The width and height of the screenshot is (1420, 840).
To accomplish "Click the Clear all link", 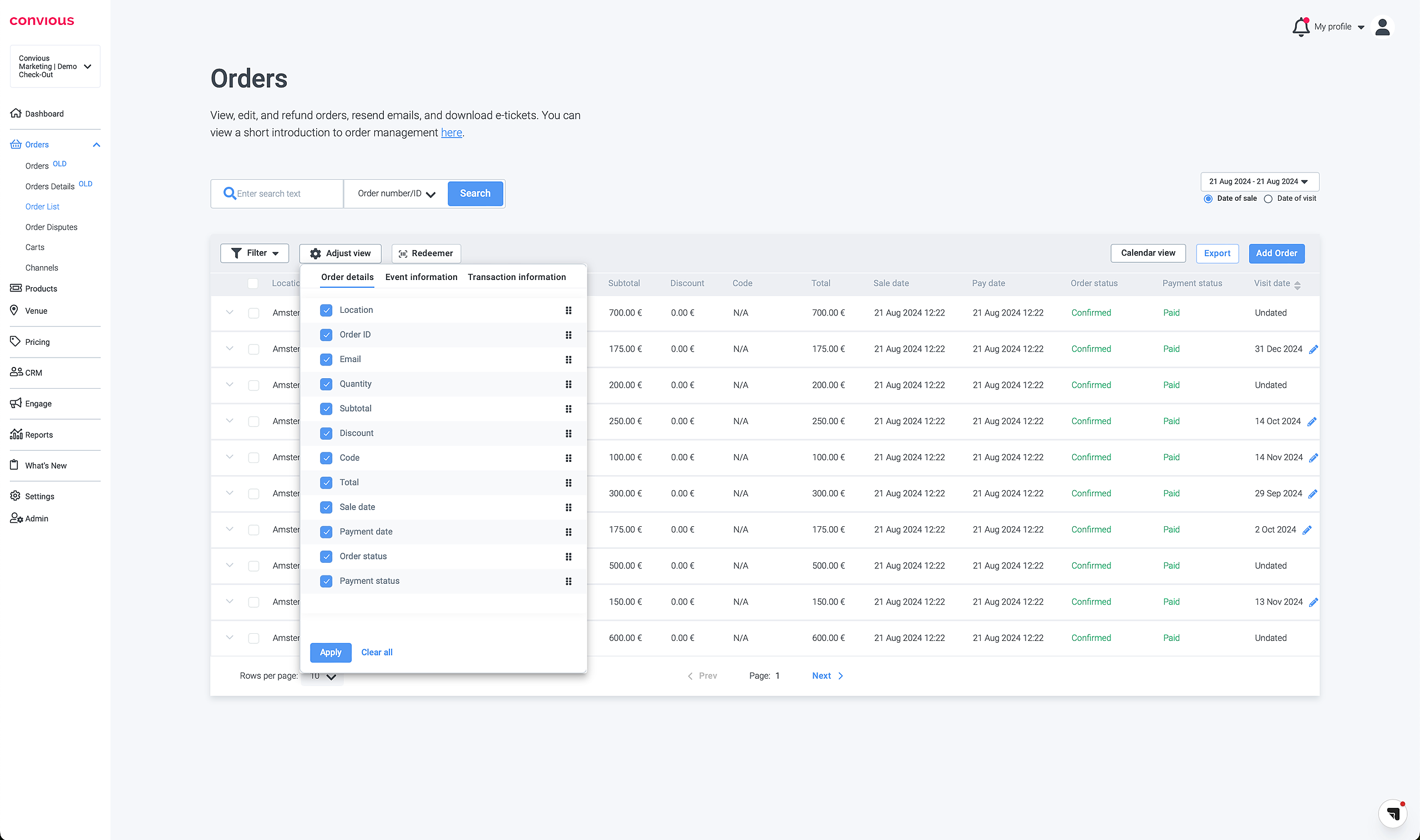I will [x=377, y=652].
